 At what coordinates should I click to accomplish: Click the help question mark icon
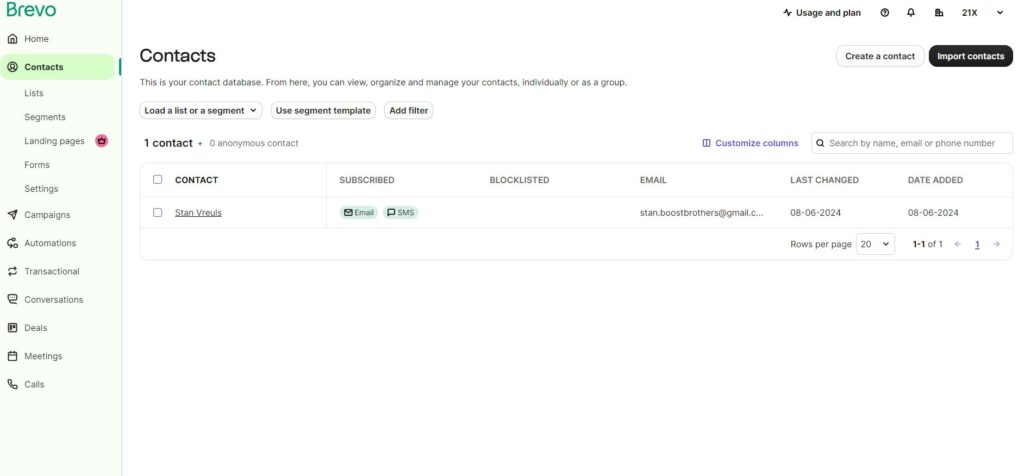tap(885, 13)
